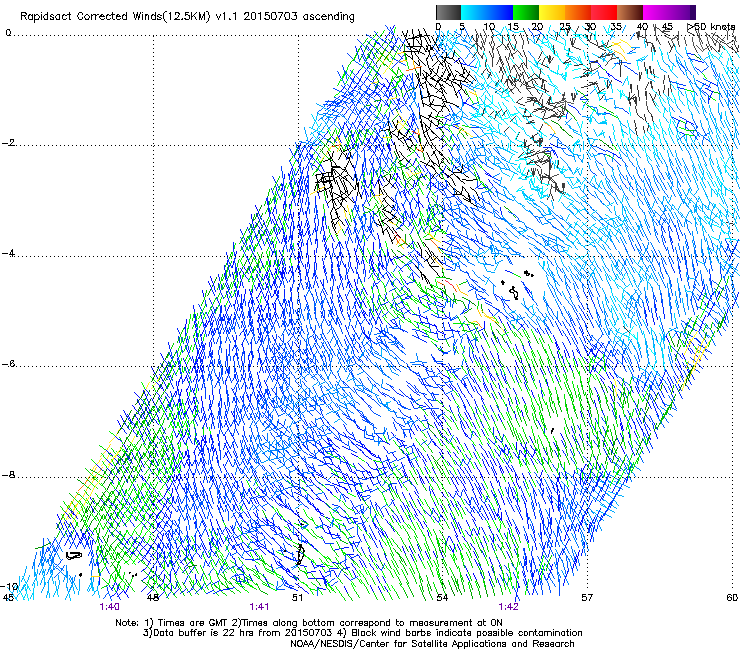Click the gray 0-5 knots color swatch
Image resolution: width=740 pixels, height=650 pixels.
point(448,12)
